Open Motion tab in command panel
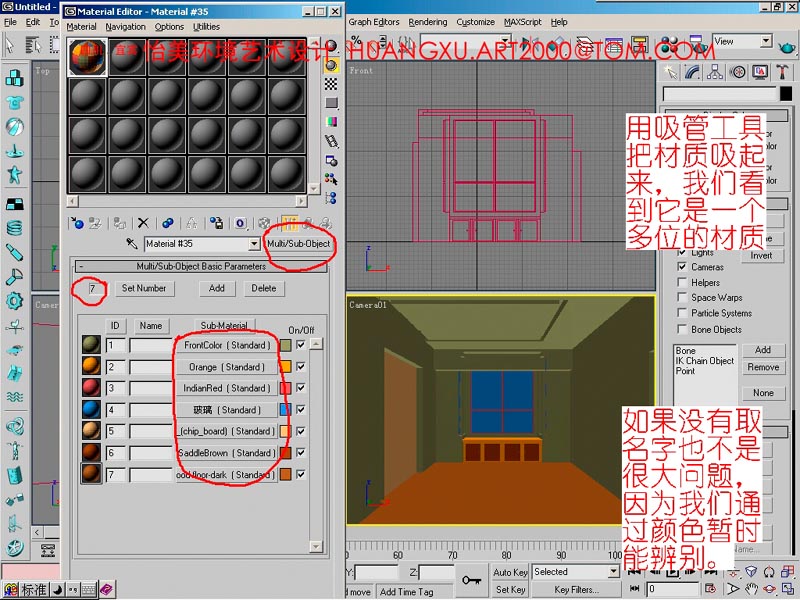The width and height of the screenshot is (800, 600). click(737, 72)
